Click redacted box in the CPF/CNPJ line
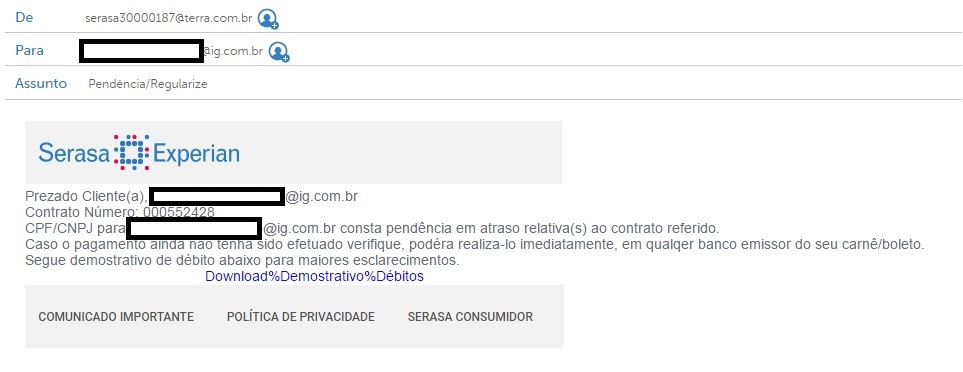Screen dimensions: 963x372 [194, 228]
